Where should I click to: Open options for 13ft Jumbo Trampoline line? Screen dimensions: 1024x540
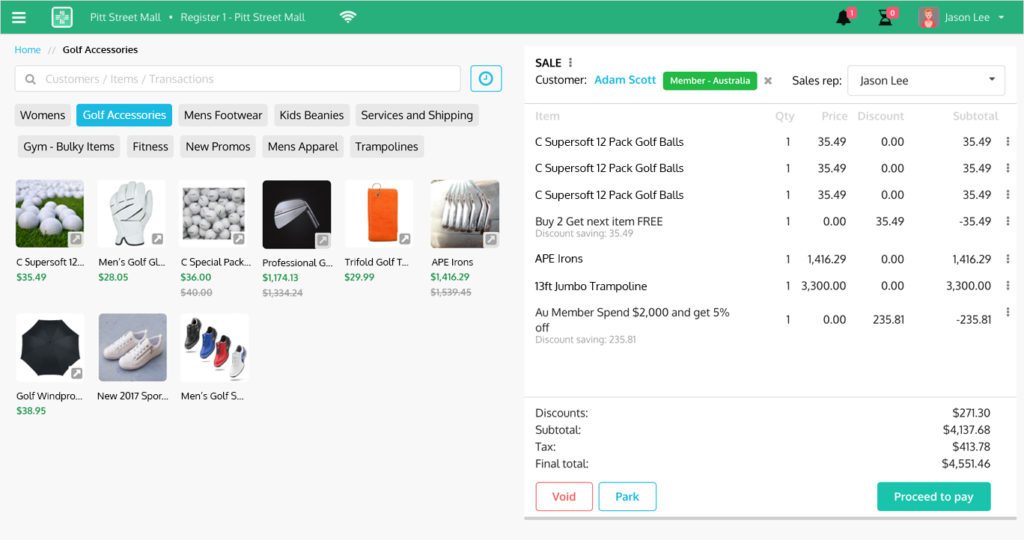point(1007,286)
